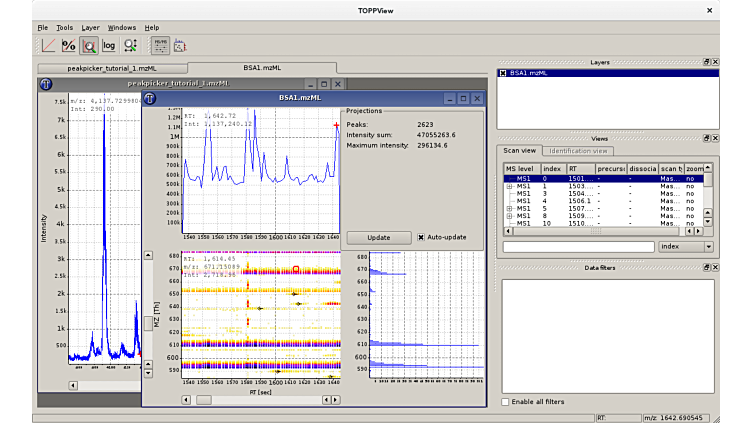Click the projections toolbar icon
752x423 pixels.
point(180,45)
